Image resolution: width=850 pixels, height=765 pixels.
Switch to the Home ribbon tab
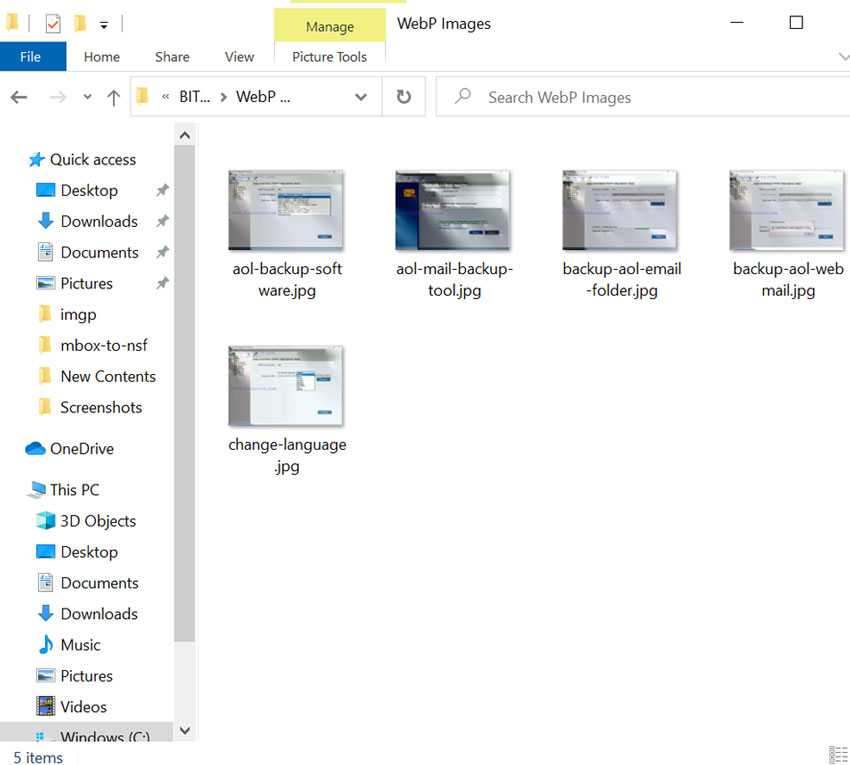coord(101,56)
